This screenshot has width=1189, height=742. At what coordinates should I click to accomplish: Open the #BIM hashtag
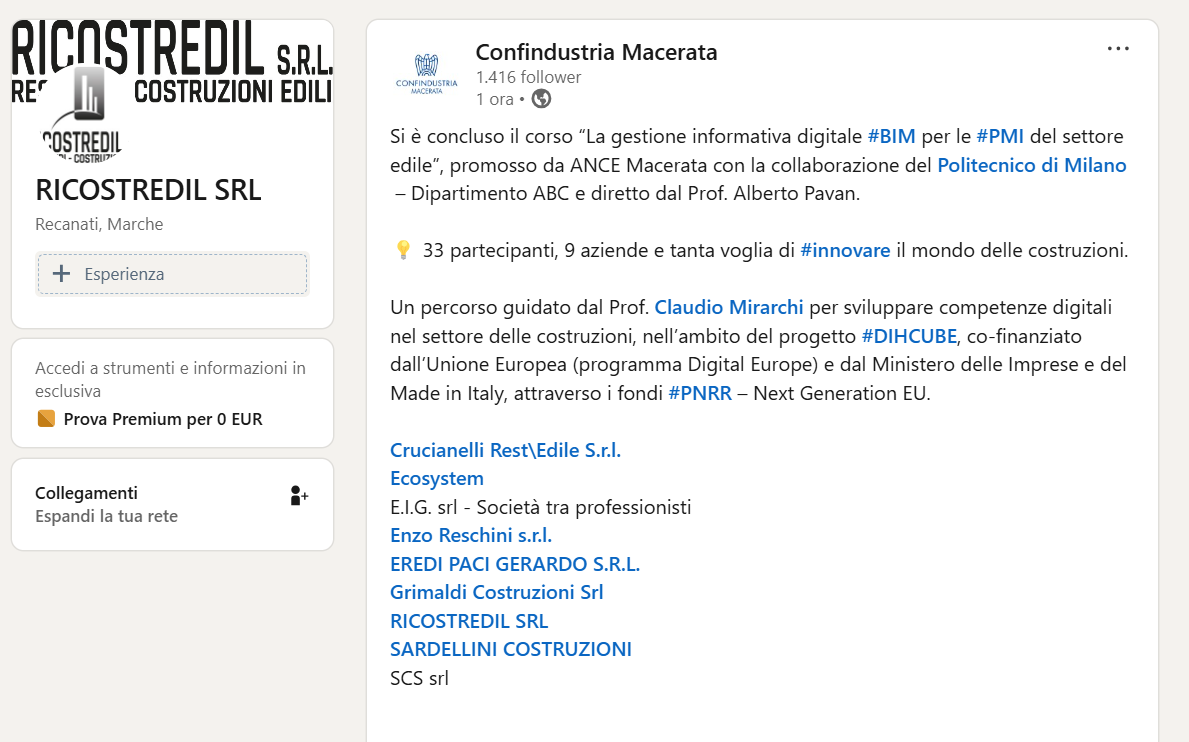pyautogui.click(x=891, y=136)
